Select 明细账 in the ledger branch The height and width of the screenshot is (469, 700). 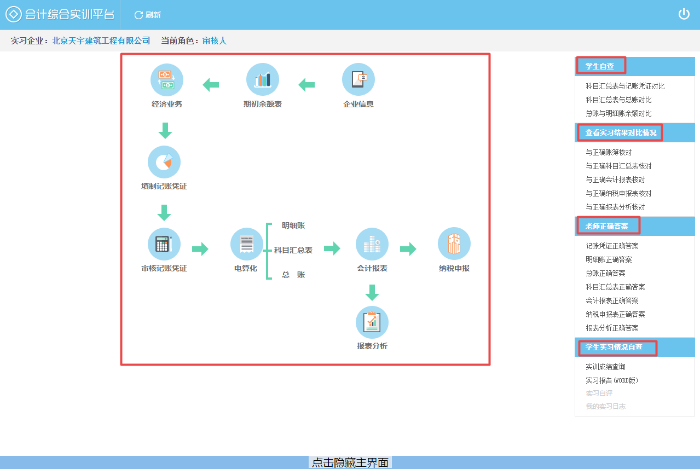point(292,226)
